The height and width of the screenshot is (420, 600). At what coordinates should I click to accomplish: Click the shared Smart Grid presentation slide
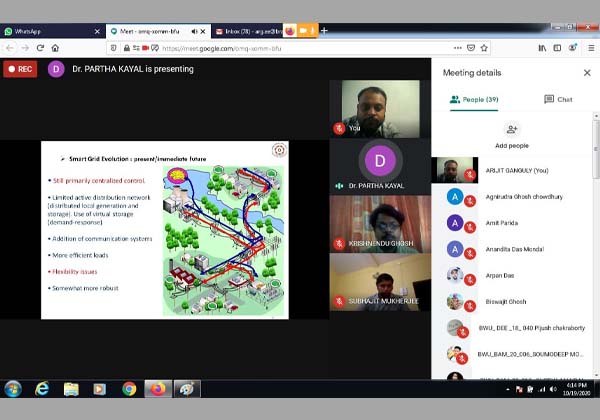click(x=165, y=230)
